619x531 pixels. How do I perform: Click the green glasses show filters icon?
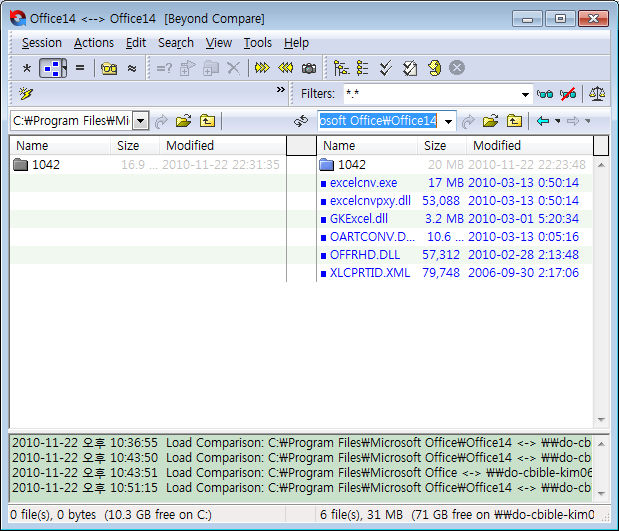[545, 94]
